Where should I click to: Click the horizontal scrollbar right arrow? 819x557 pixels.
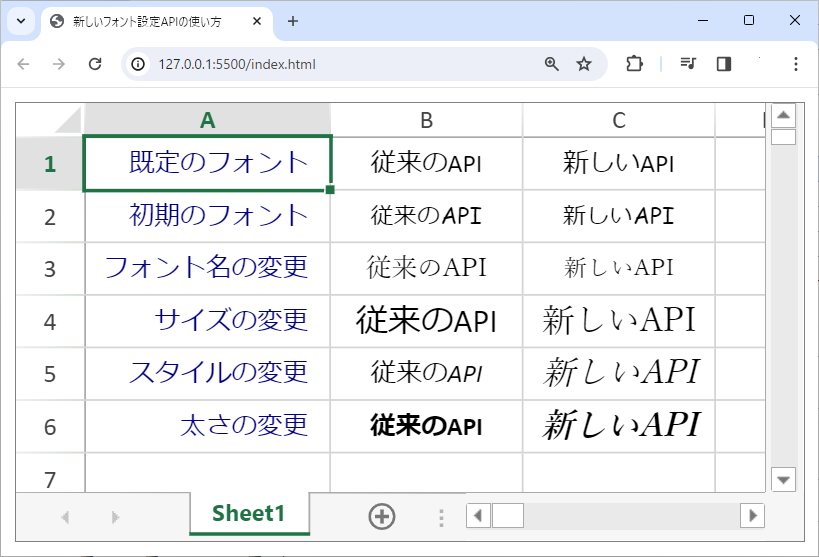[753, 516]
